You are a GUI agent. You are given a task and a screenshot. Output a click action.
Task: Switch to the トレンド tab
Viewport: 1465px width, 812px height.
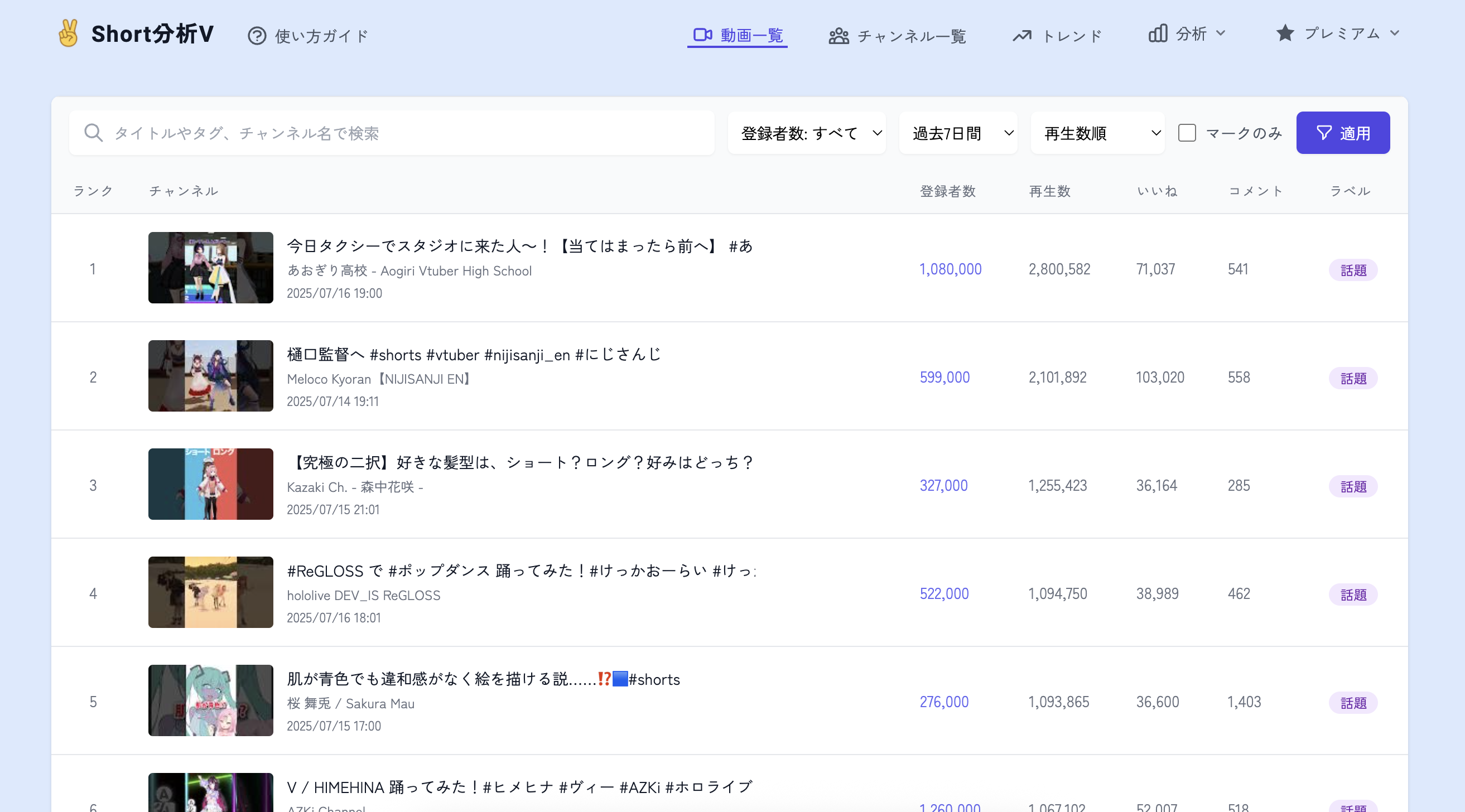1057,36
